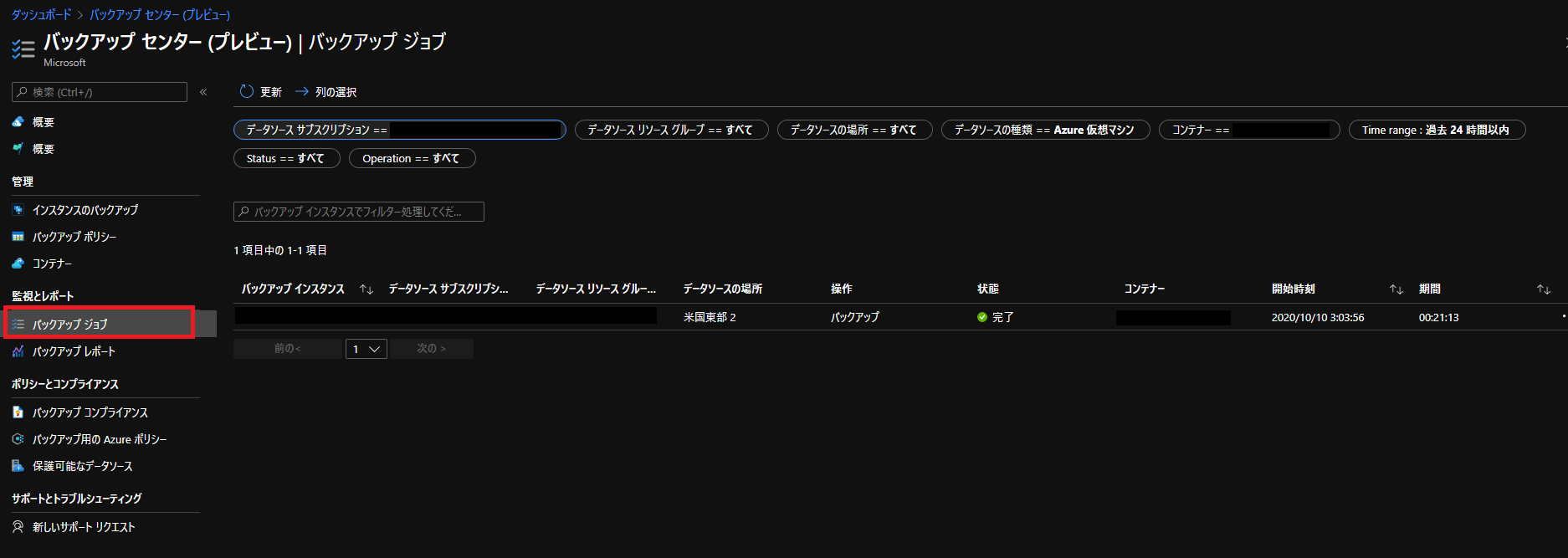This screenshot has height=558, width=1568.
Task: Click the refresh icon next to 更新
Action: (246, 91)
